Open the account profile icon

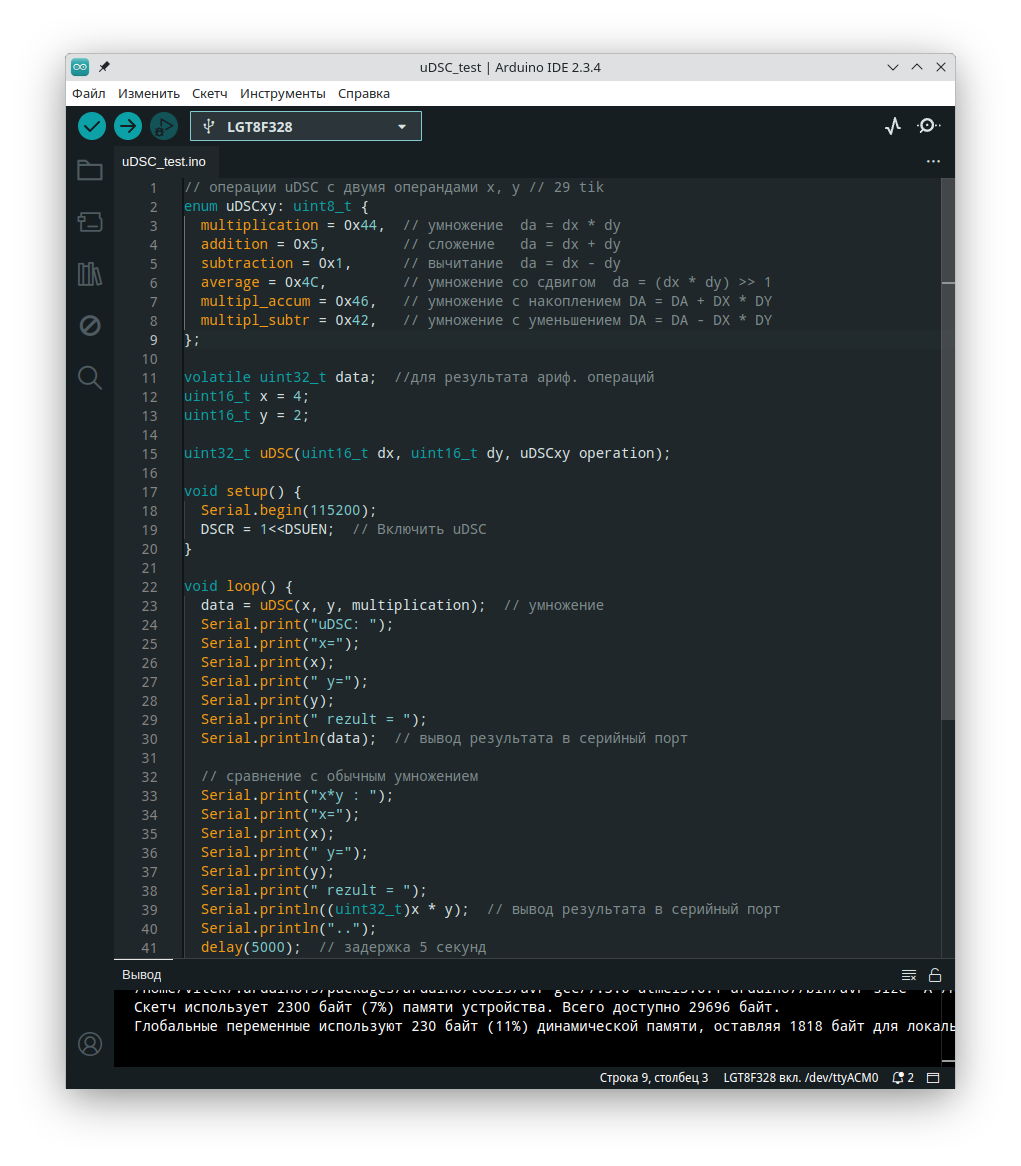[x=90, y=1044]
